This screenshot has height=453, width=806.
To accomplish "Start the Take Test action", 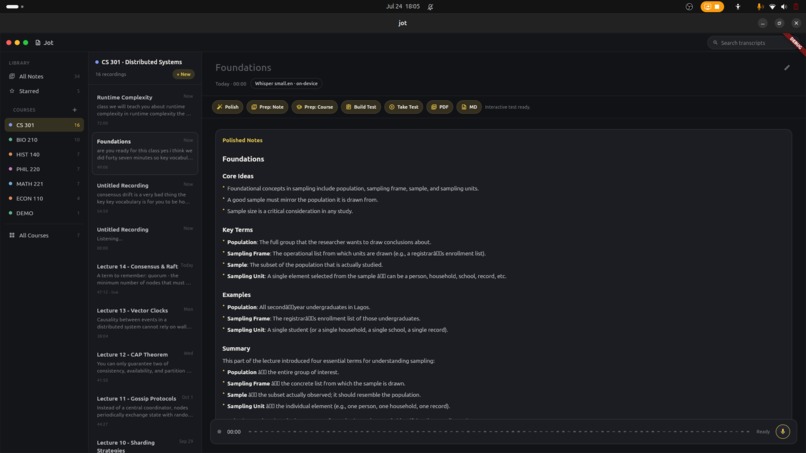I will click(404, 107).
